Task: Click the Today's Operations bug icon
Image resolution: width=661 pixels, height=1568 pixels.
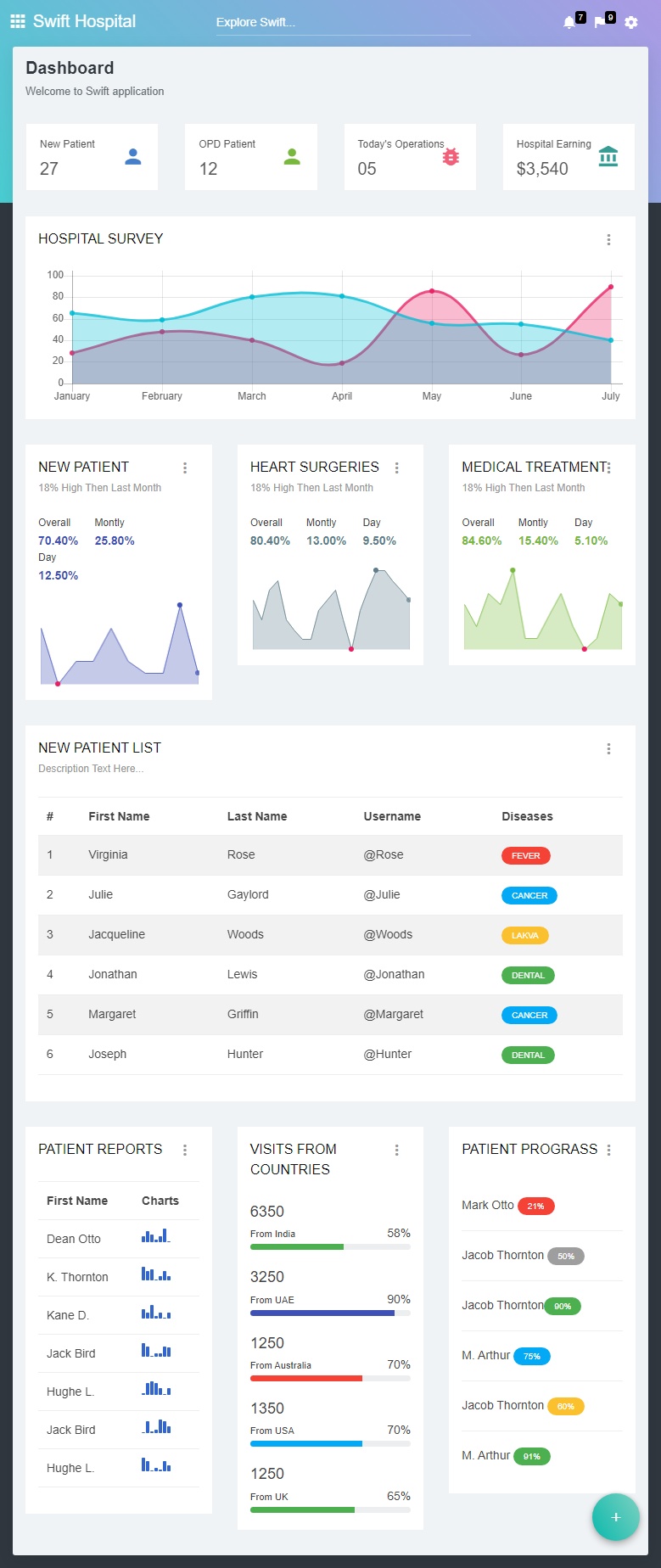Action: pos(451,157)
